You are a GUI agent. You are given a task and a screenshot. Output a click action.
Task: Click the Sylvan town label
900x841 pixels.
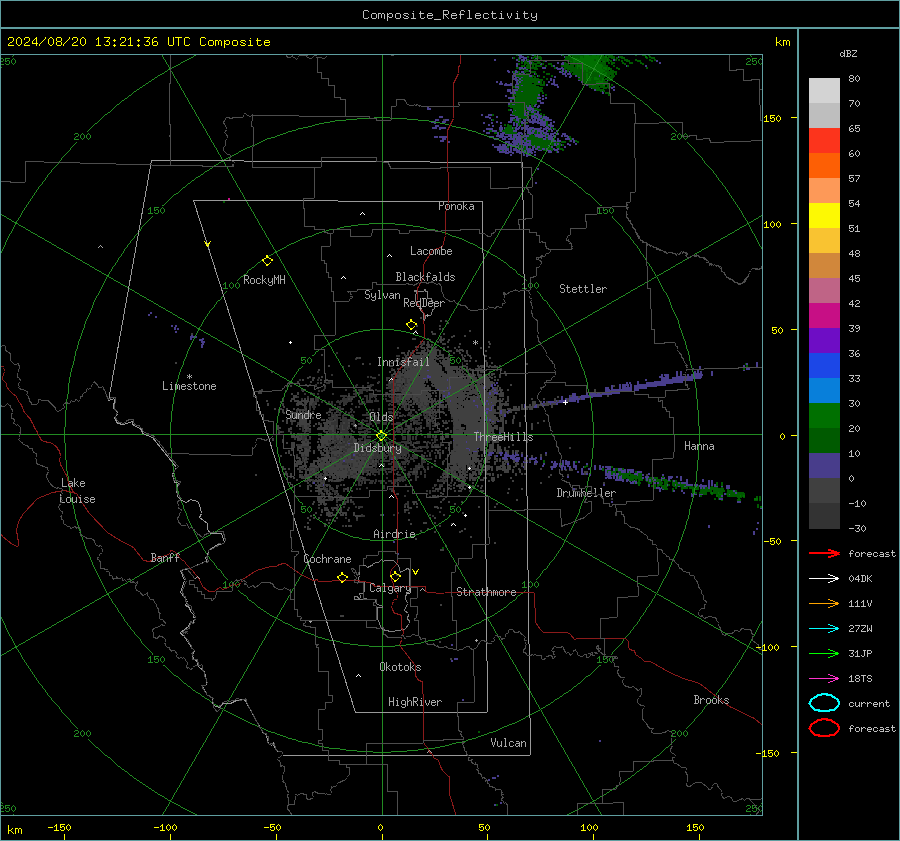pos(382,295)
